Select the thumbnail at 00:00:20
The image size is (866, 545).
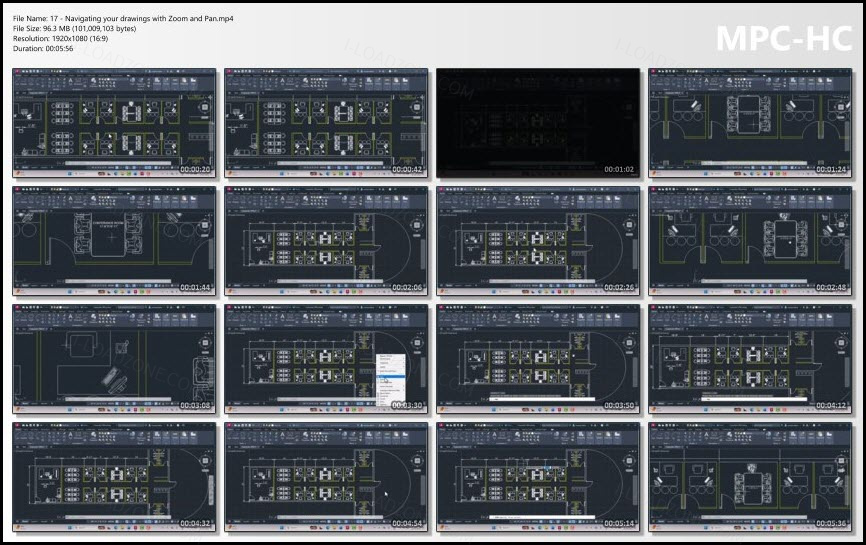(114, 123)
